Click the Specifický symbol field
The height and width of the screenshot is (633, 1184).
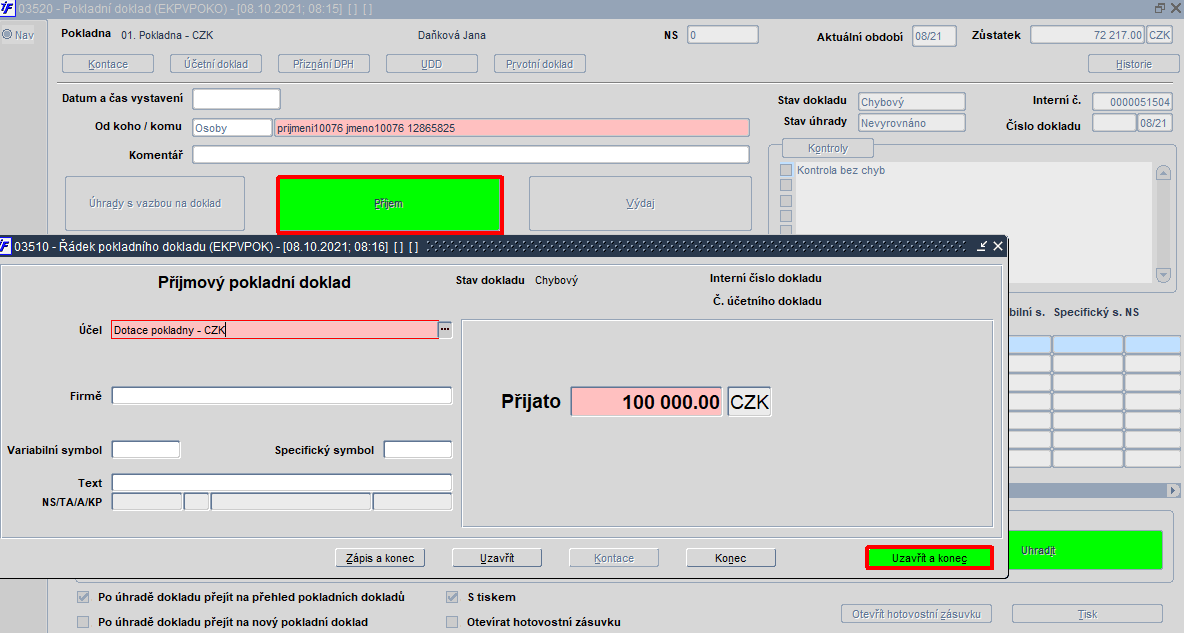click(x=418, y=449)
